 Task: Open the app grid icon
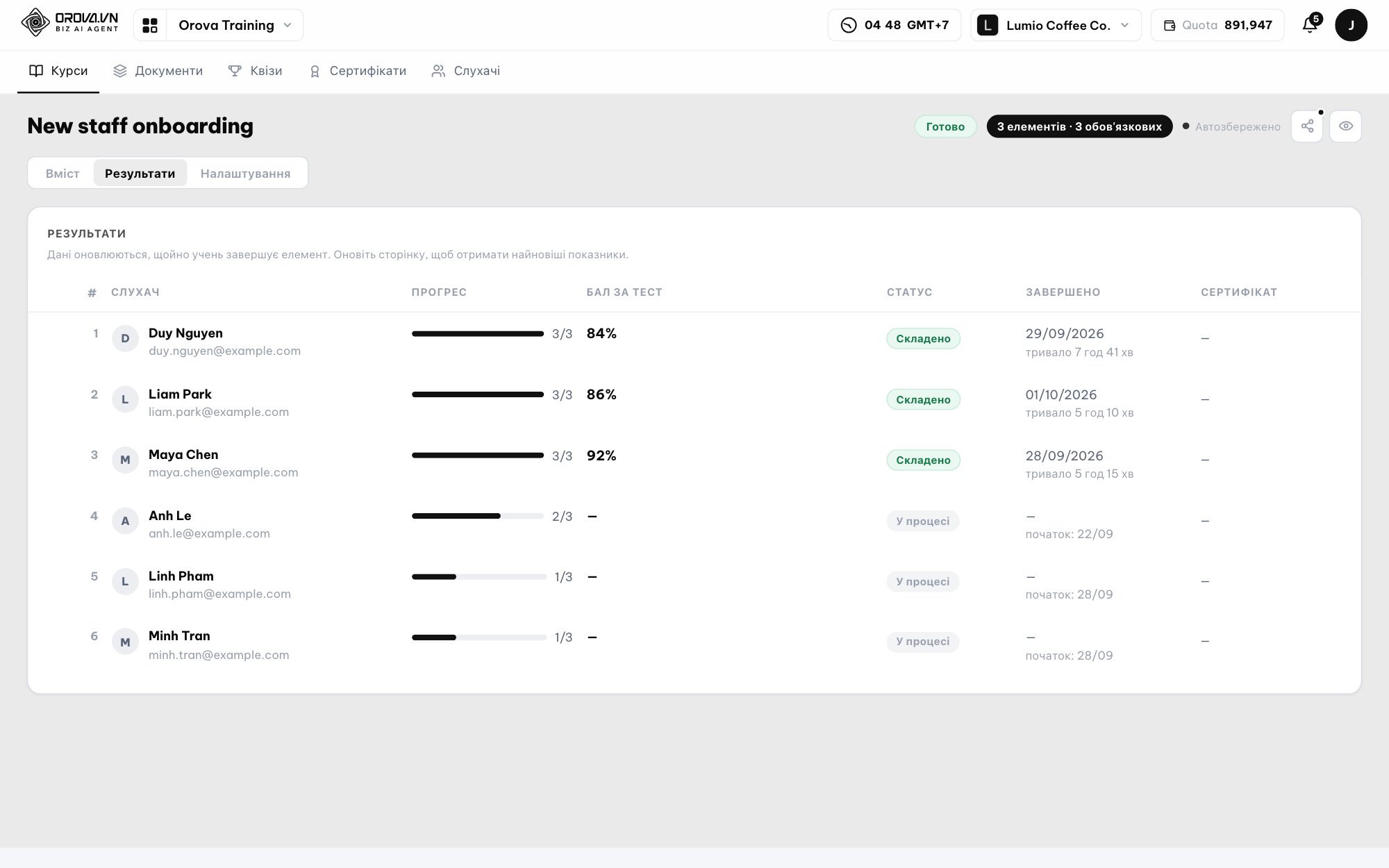click(150, 26)
